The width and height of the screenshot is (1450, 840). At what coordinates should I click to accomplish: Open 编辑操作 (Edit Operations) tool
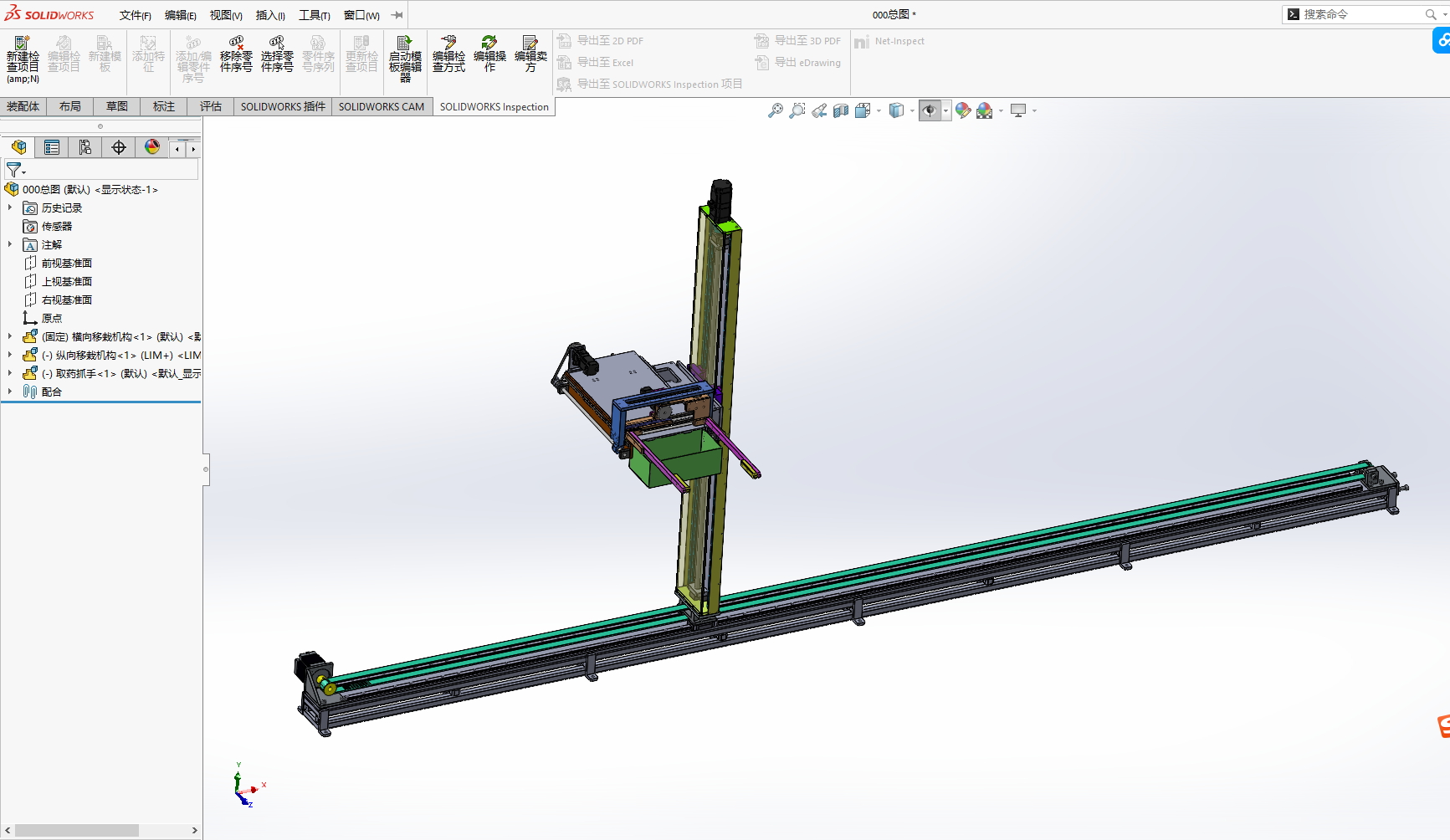(489, 55)
